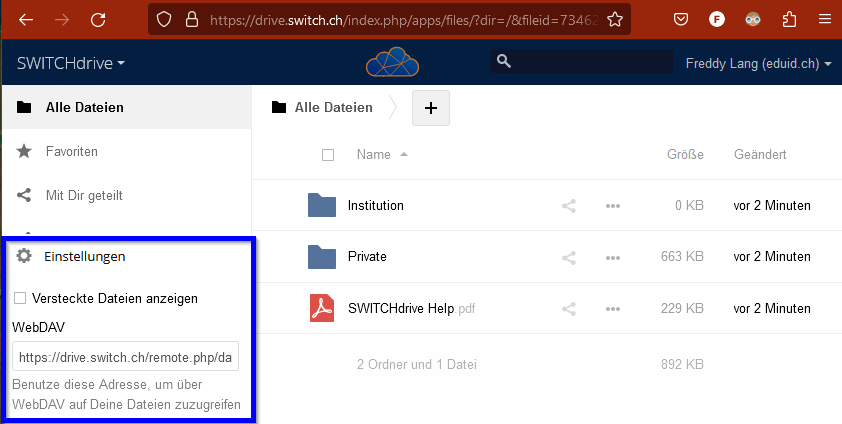842x424 pixels.
Task: Click the Private folder icon
Action: [x=322, y=257]
